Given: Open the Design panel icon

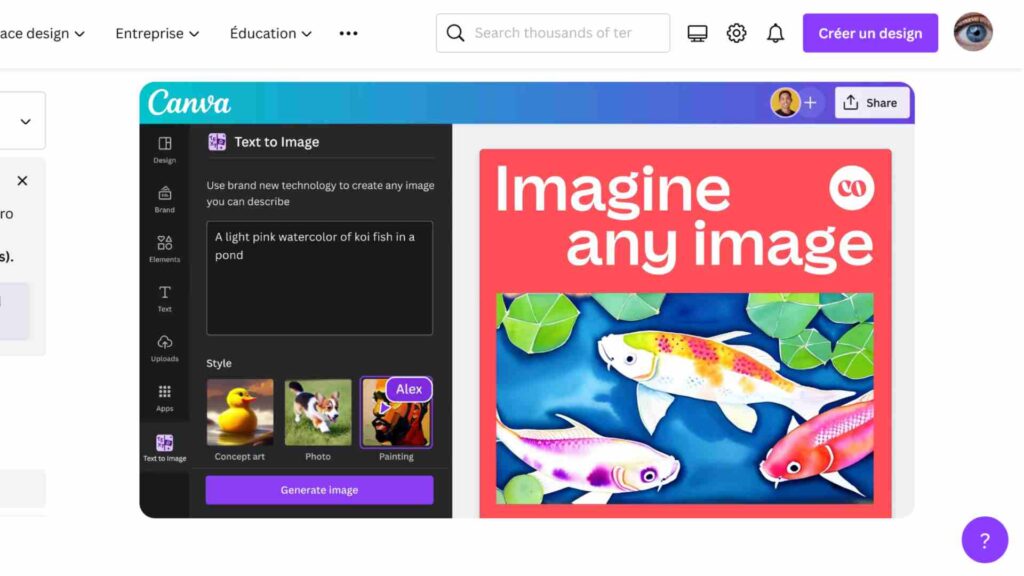Looking at the screenshot, I should pos(165,144).
